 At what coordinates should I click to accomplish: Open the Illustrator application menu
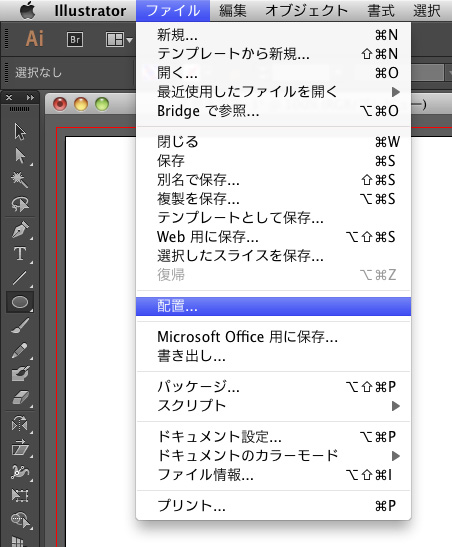90,11
